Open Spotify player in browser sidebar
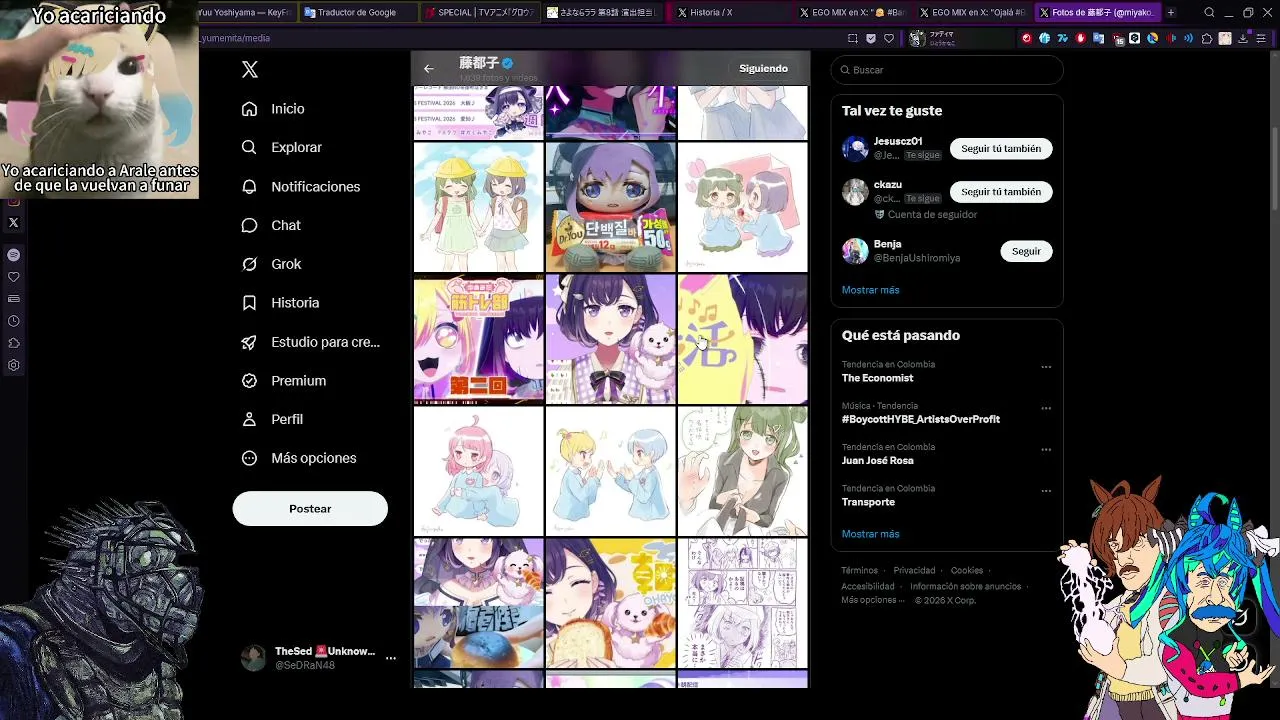Screen dimensions: 1280x720 click(x=14, y=255)
